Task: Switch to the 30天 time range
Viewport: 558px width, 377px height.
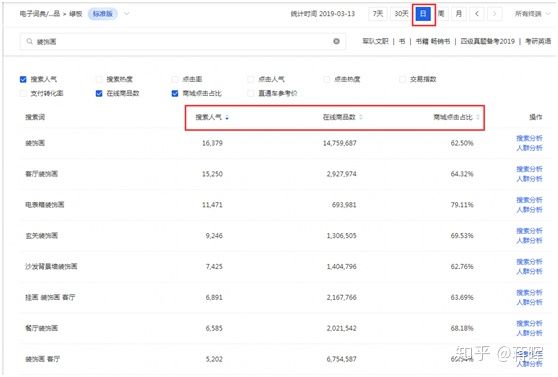Action: pyautogui.click(x=401, y=14)
